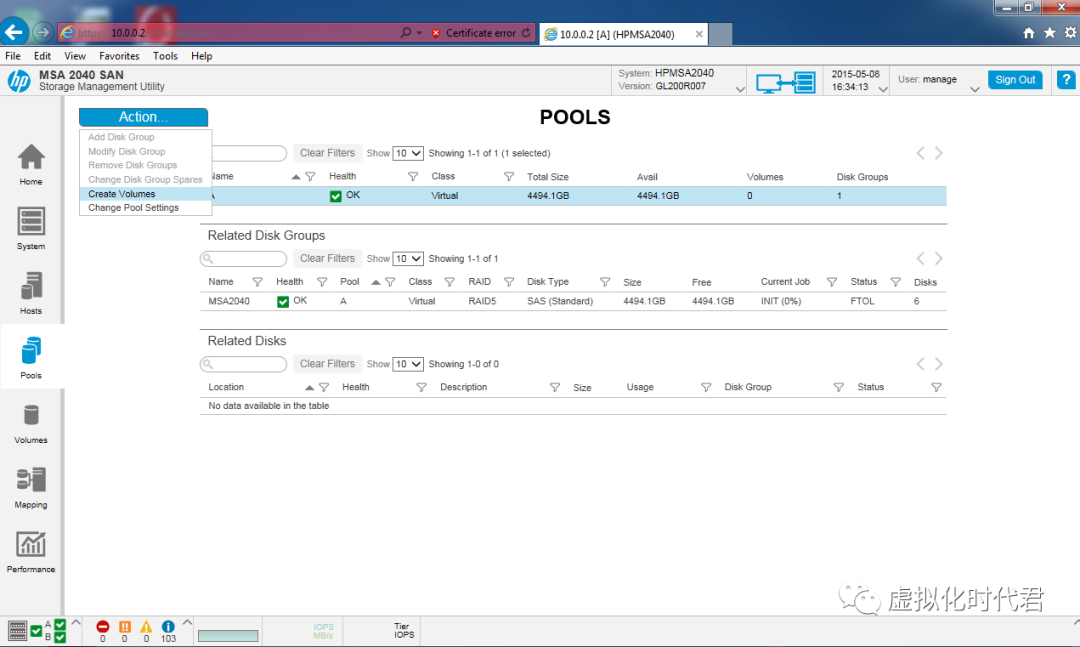
Task: Open the Volumes section in sidebar
Action: click(31, 423)
